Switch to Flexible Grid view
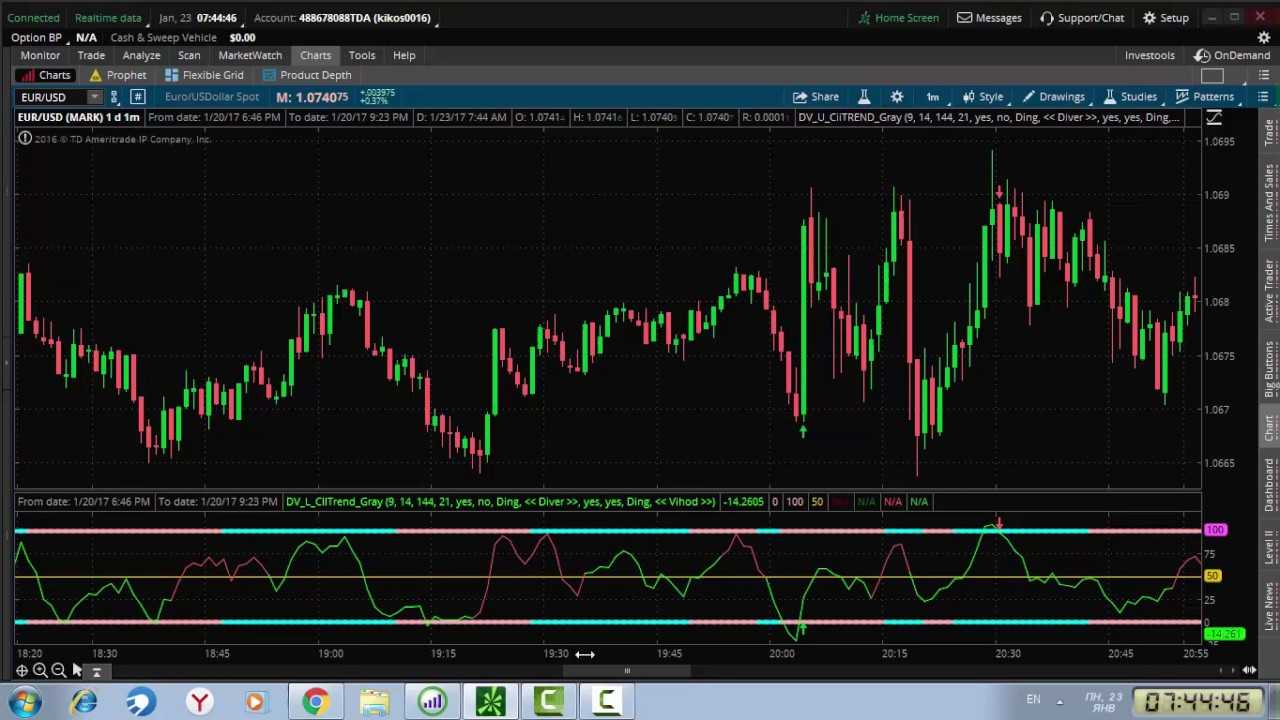Screen dimensions: 1280x720 tap(204, 75)
